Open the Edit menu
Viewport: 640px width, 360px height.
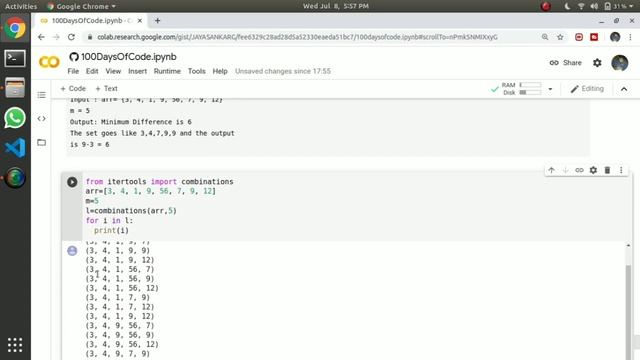point(92,71)
